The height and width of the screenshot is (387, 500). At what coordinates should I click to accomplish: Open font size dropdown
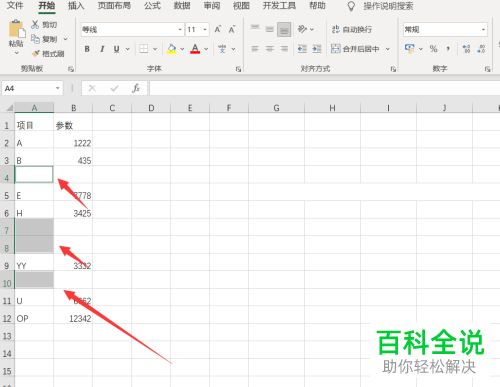click(x=205, y=30)
